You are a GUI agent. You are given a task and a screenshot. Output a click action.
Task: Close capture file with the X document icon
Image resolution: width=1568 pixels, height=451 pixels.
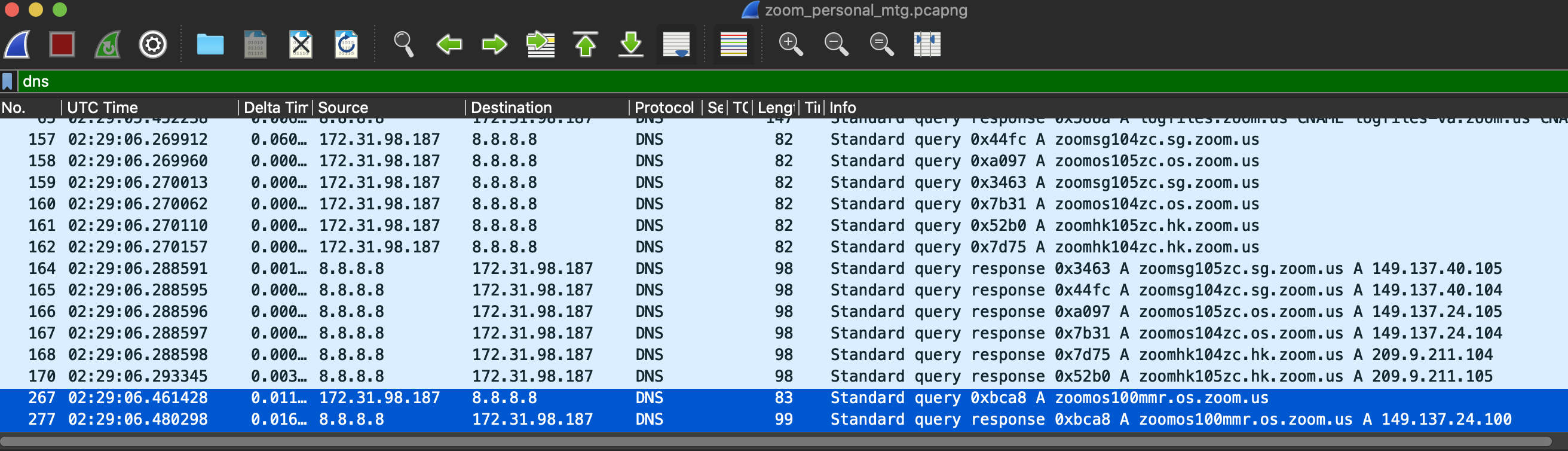pos(301,44)
